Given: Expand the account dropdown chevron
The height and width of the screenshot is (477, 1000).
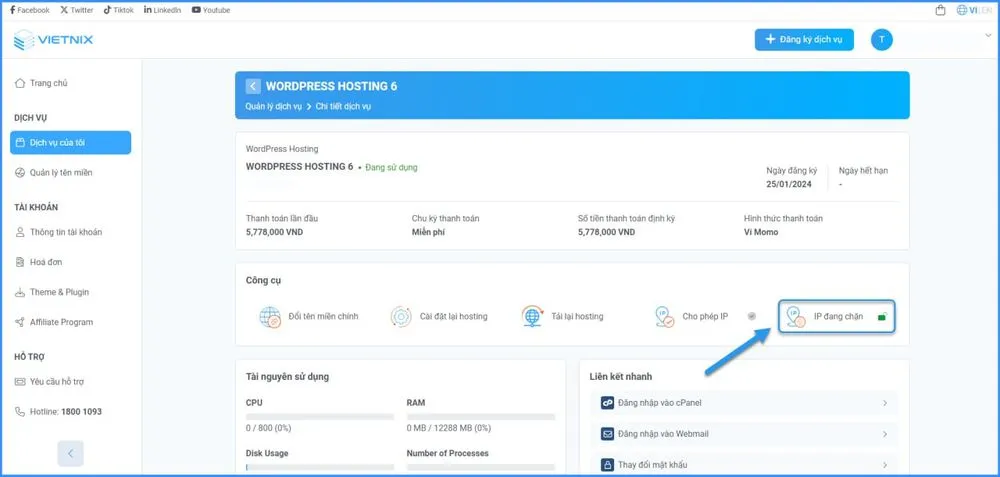Looking at the screenshot, I should point(988,35).
